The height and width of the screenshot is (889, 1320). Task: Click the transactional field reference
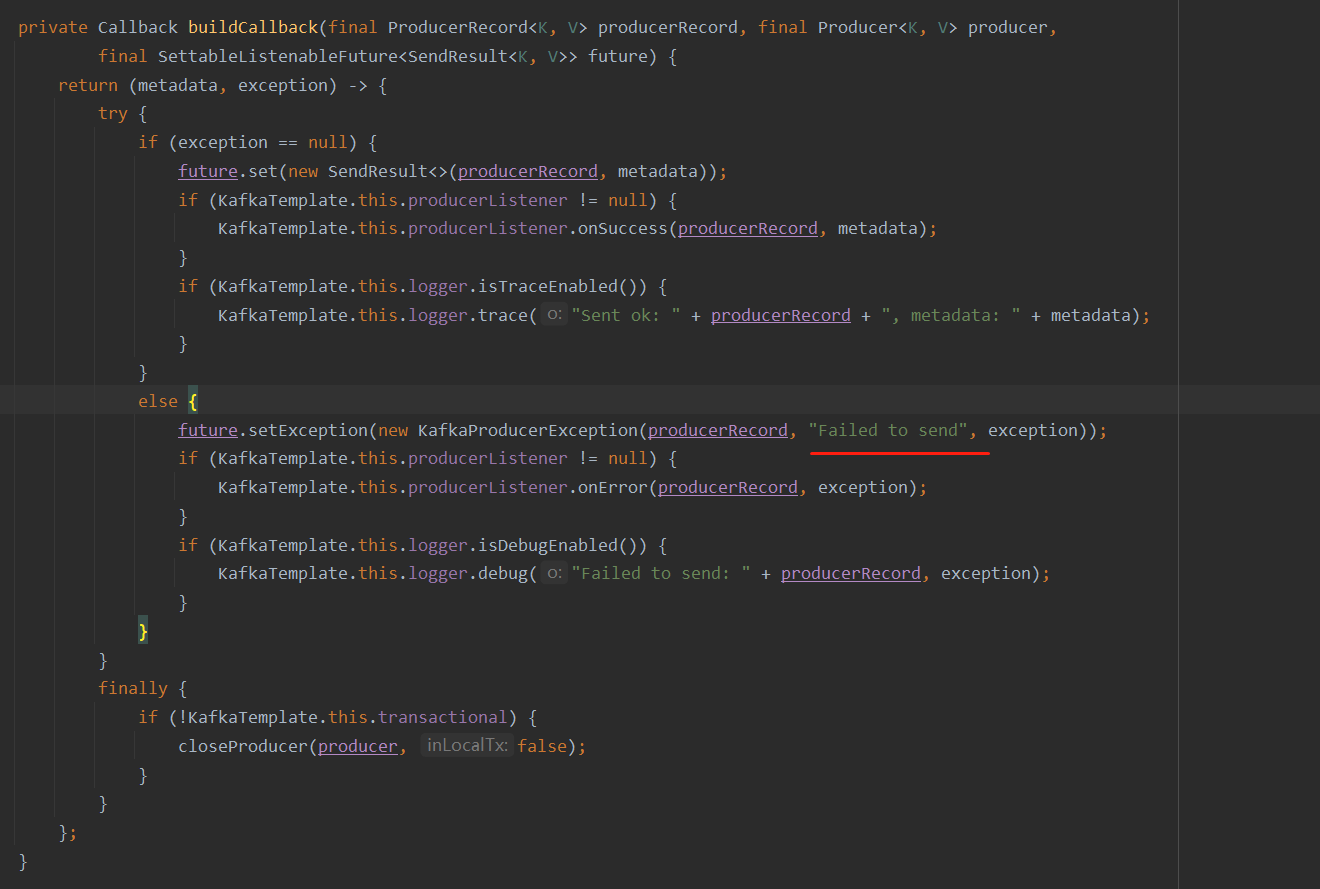click(443, 717)
